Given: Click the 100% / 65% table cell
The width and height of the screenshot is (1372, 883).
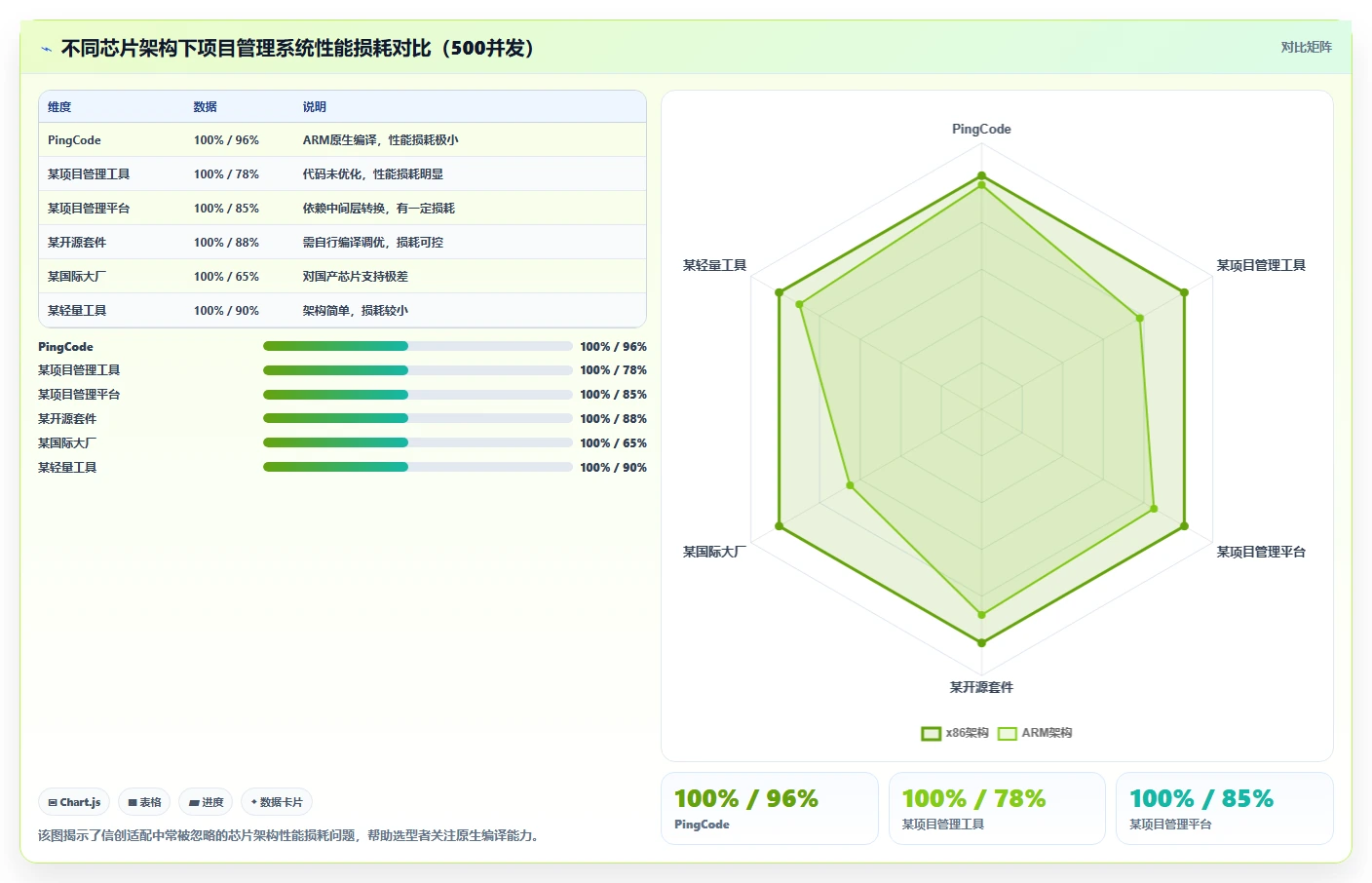Looking at the screenshot, I should [x=226, y=277].
